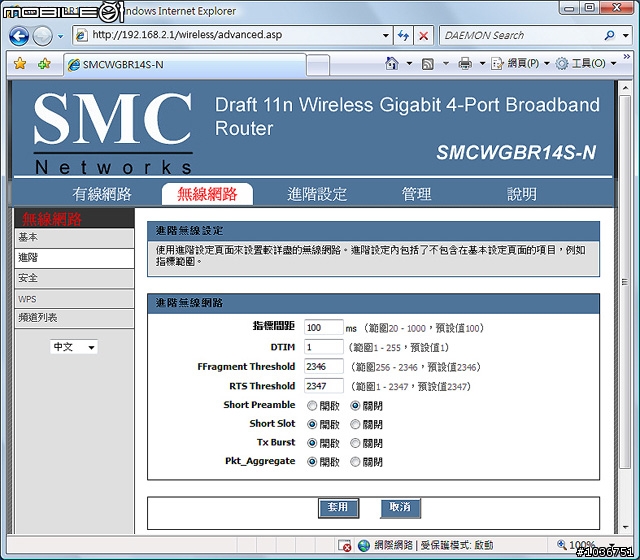Viewport: 640px width, 560px height.
Task: Click the Refresh icon beside address bar
Action: coord(403,36)
